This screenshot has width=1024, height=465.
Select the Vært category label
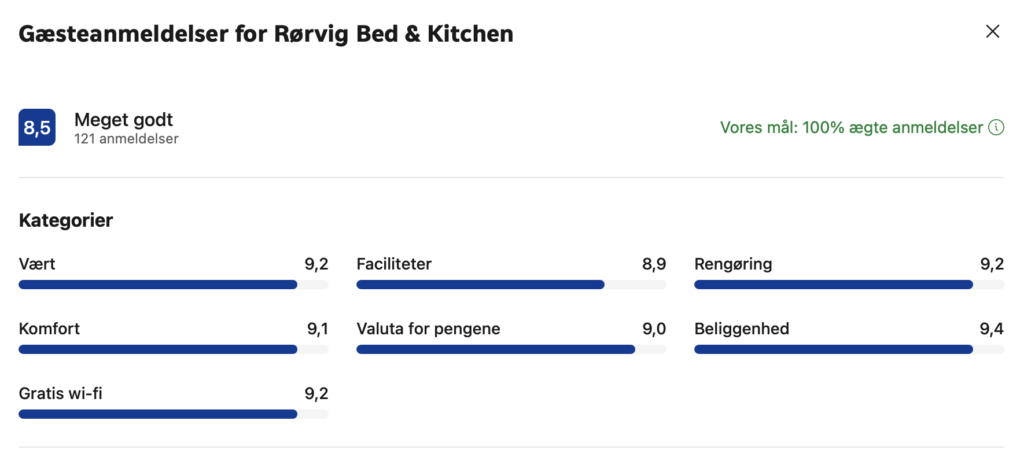pos(37,265)
